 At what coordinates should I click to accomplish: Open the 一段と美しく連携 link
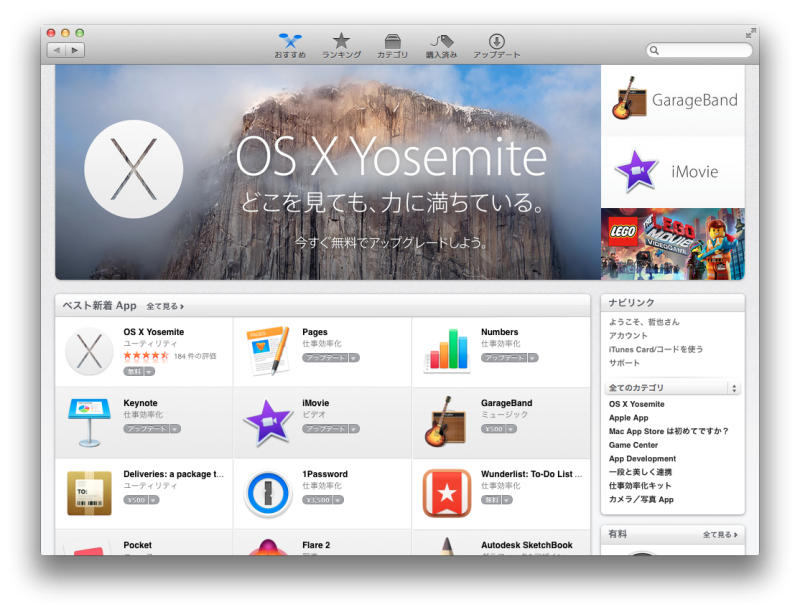(640, 472)
